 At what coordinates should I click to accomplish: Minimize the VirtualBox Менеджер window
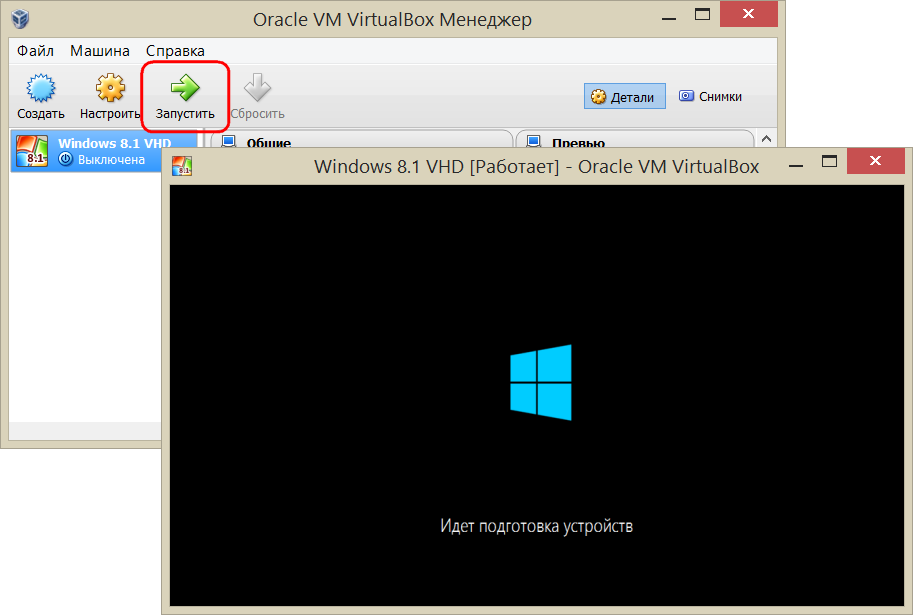tap(669, 19)
